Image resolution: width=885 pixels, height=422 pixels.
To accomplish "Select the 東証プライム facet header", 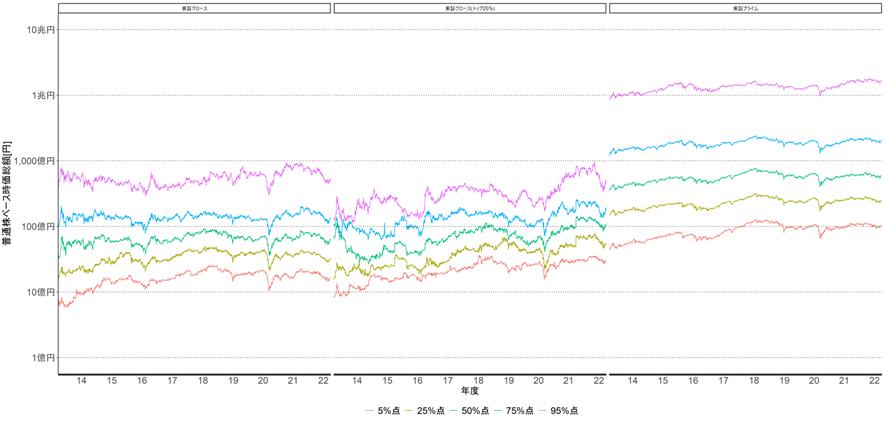I will pyautogui.click(x=745, y=8).
